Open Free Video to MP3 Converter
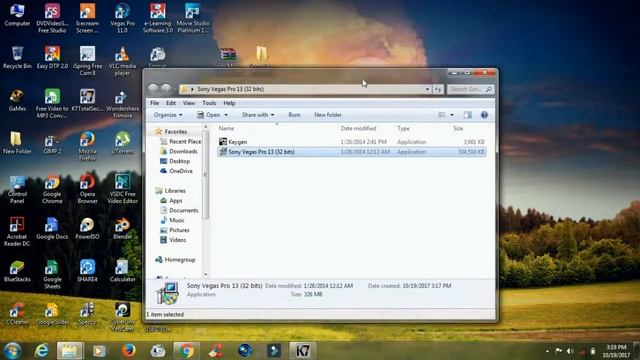The width and height of the screenshot is (640, 360). (x=52, y=104)
